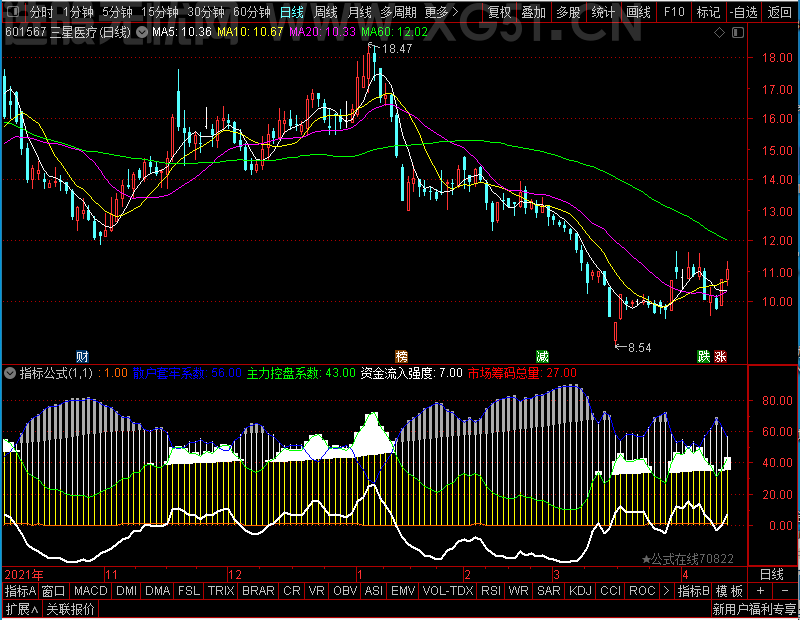Screen dimensions: 800x620
Task: Switch the indicator to CR
Action: [x=292, y=590]
